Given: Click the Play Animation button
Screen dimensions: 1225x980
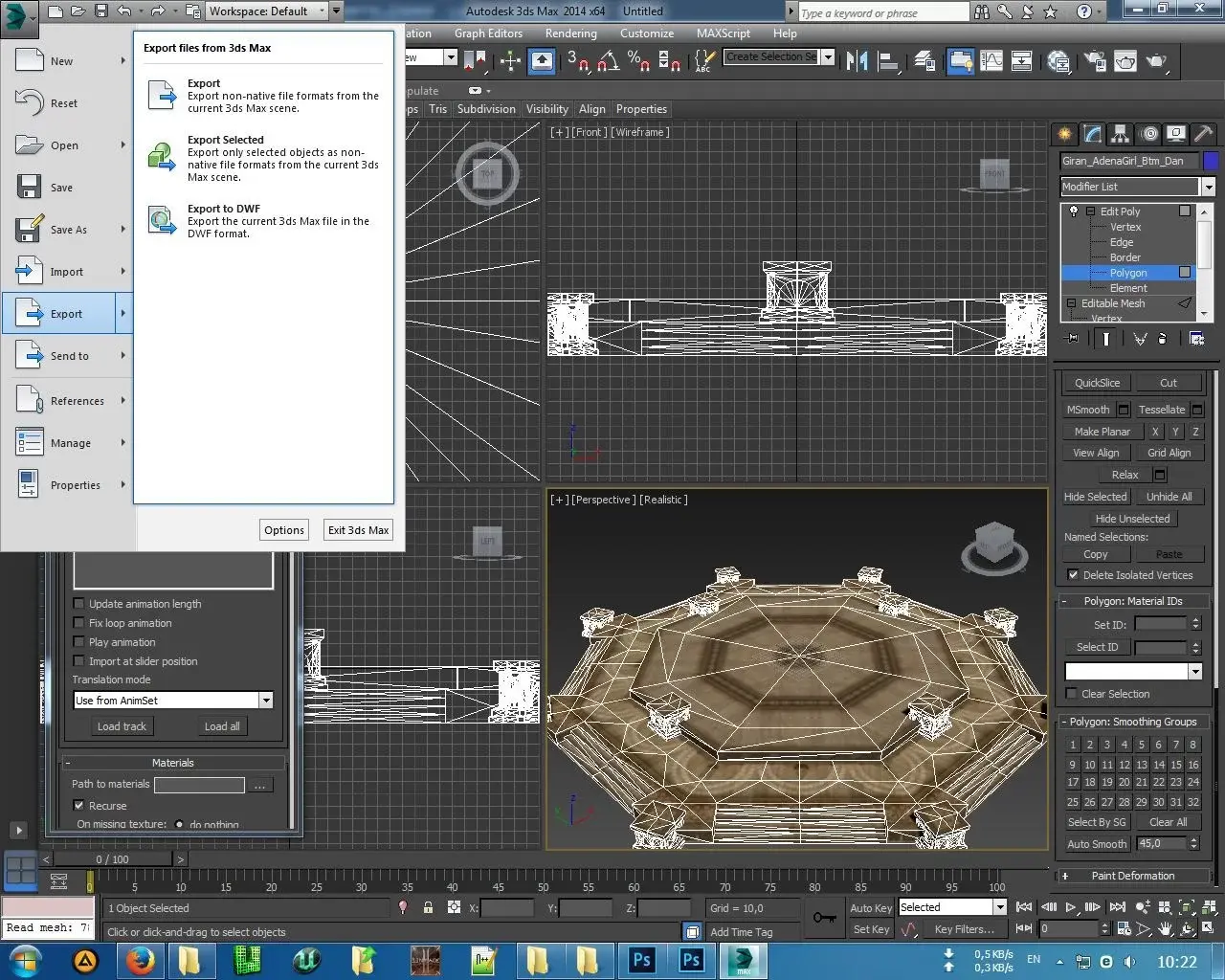Looking at the screenshot, I should point(1071,907).
